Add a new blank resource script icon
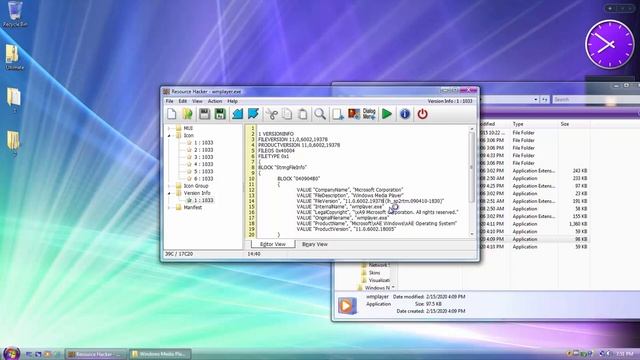This screenshot has height=360, width=640. 338,114
